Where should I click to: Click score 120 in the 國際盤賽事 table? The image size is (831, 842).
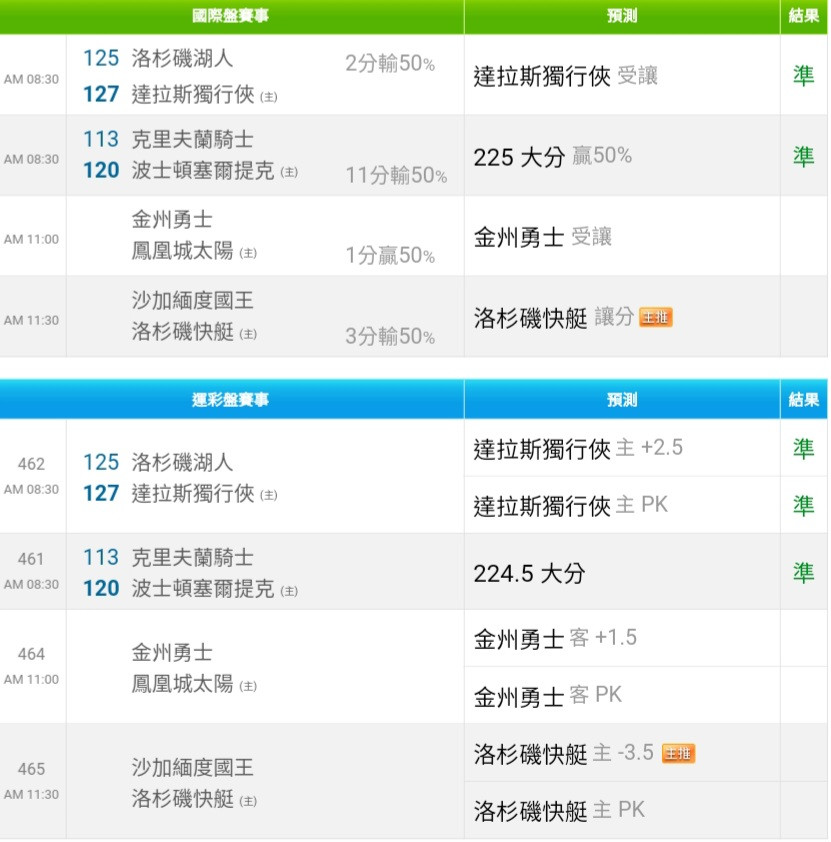(x=101, y=170)
